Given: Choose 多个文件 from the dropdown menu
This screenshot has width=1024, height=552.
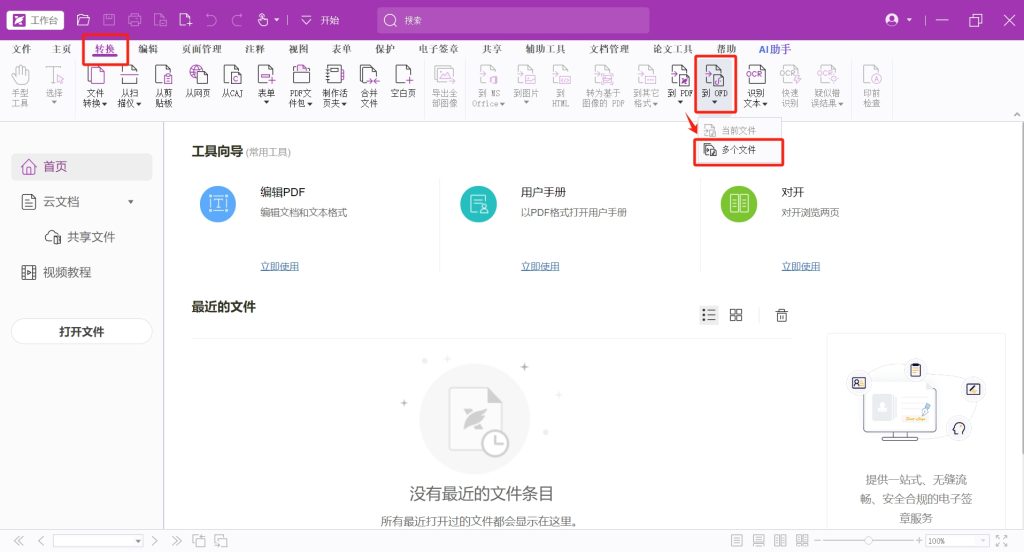Looking at the screenshot, I should pyautogui.click(x=738, y=151).
